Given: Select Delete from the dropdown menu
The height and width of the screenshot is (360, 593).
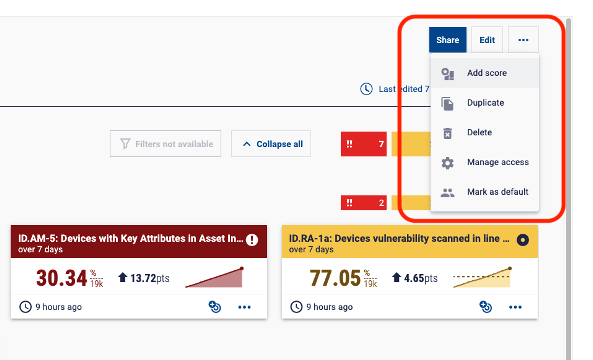Looking at the screenshot, I should (485, 132).
